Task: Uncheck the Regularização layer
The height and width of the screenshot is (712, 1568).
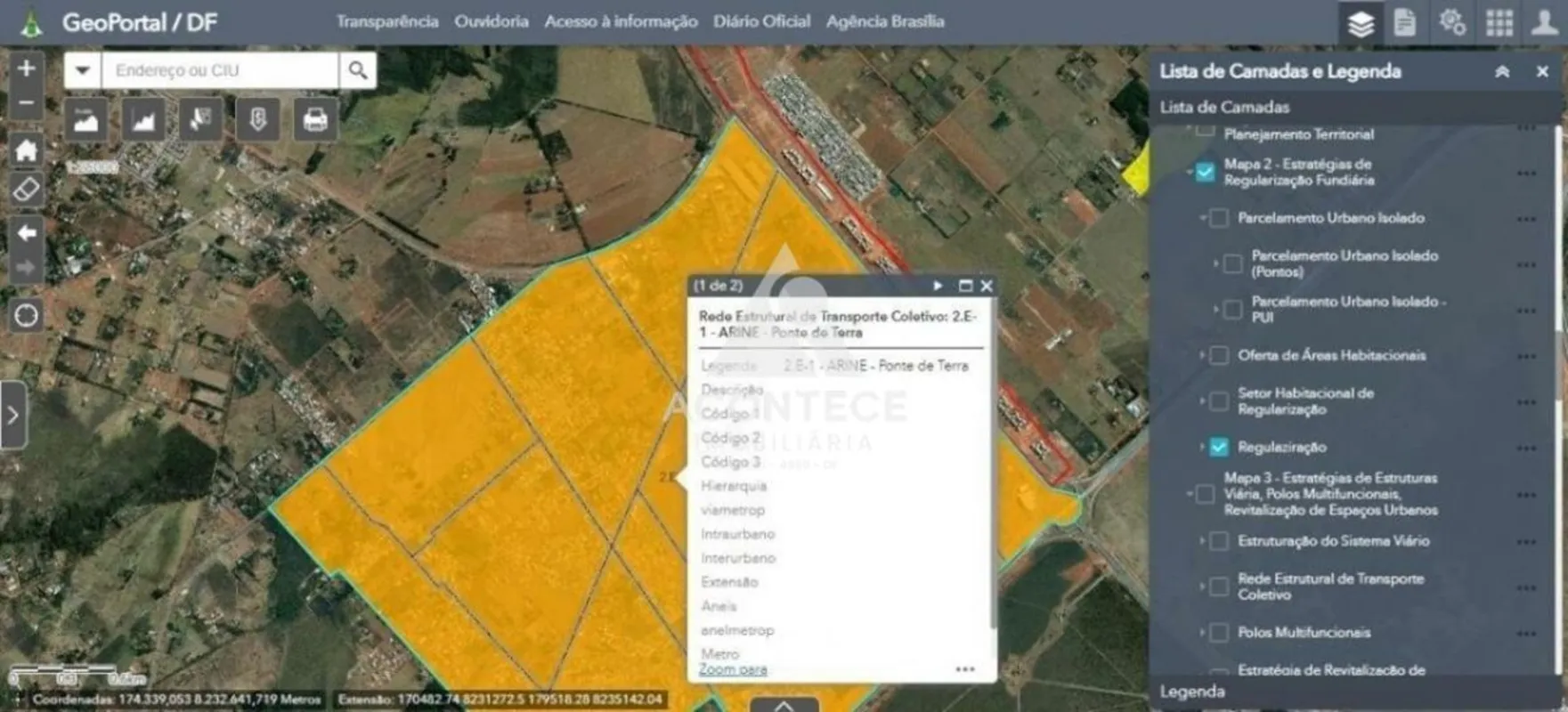Action: tap(1219, 447)
